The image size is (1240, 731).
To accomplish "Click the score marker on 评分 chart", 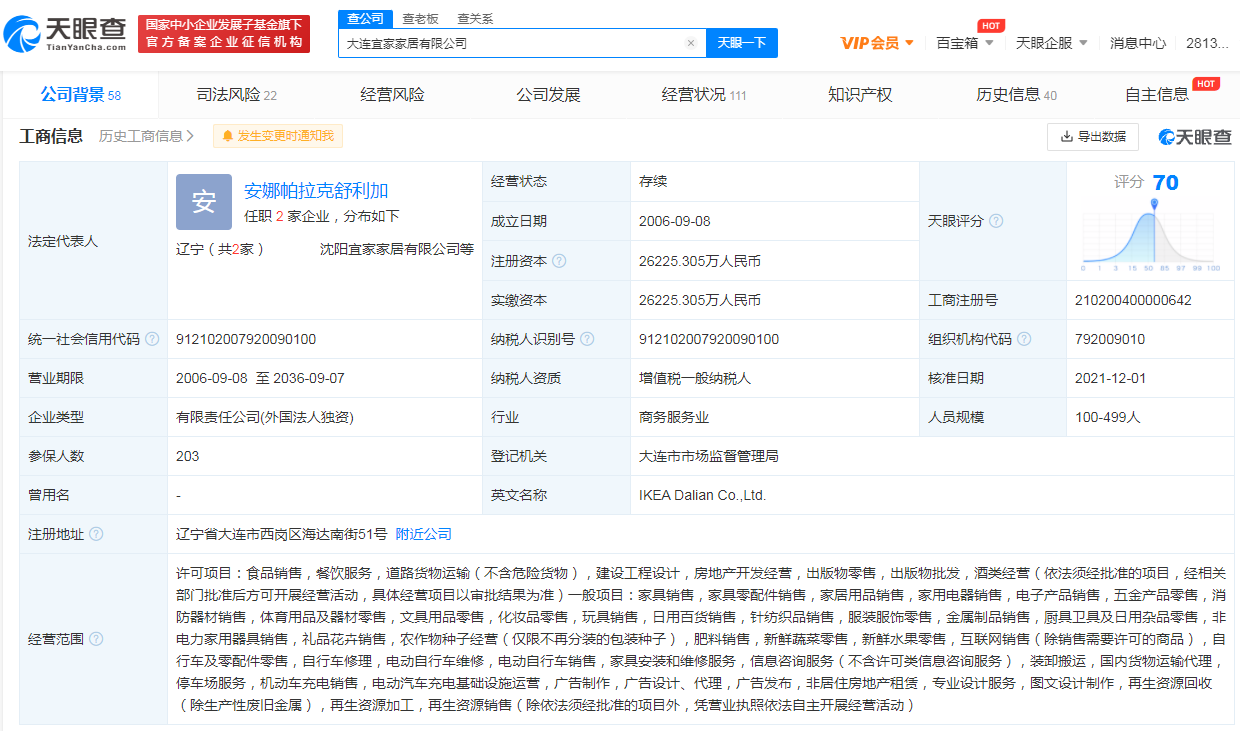I will 1154,204.
